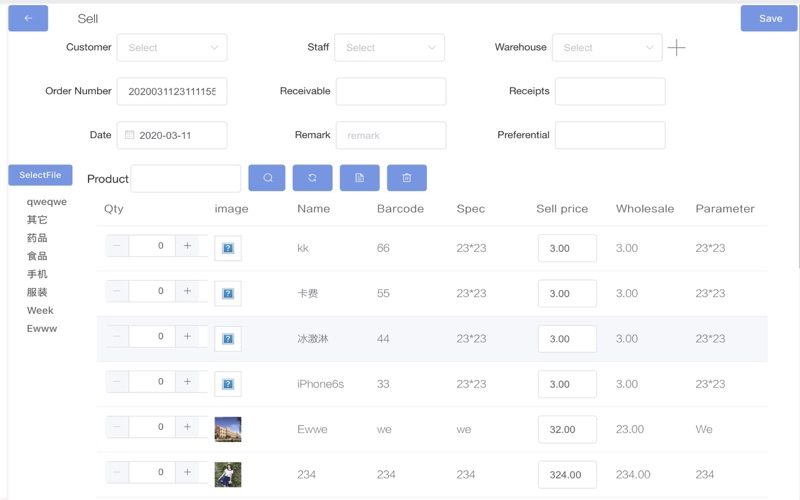Click the iPhone6s product name
Screen dimensions: 800x500
pos(320,384)
